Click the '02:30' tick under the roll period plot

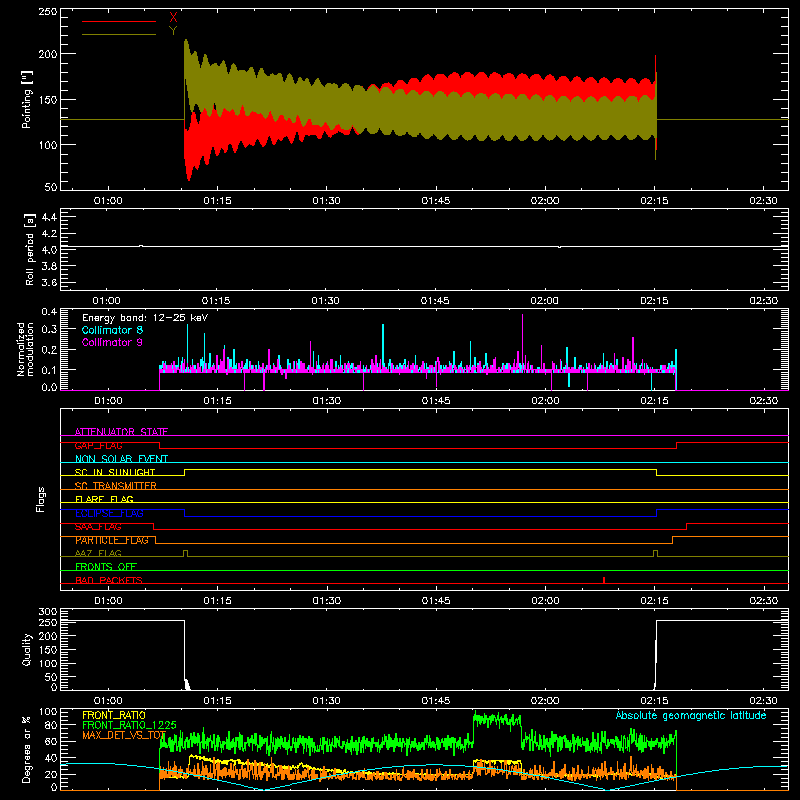[763, 301]
